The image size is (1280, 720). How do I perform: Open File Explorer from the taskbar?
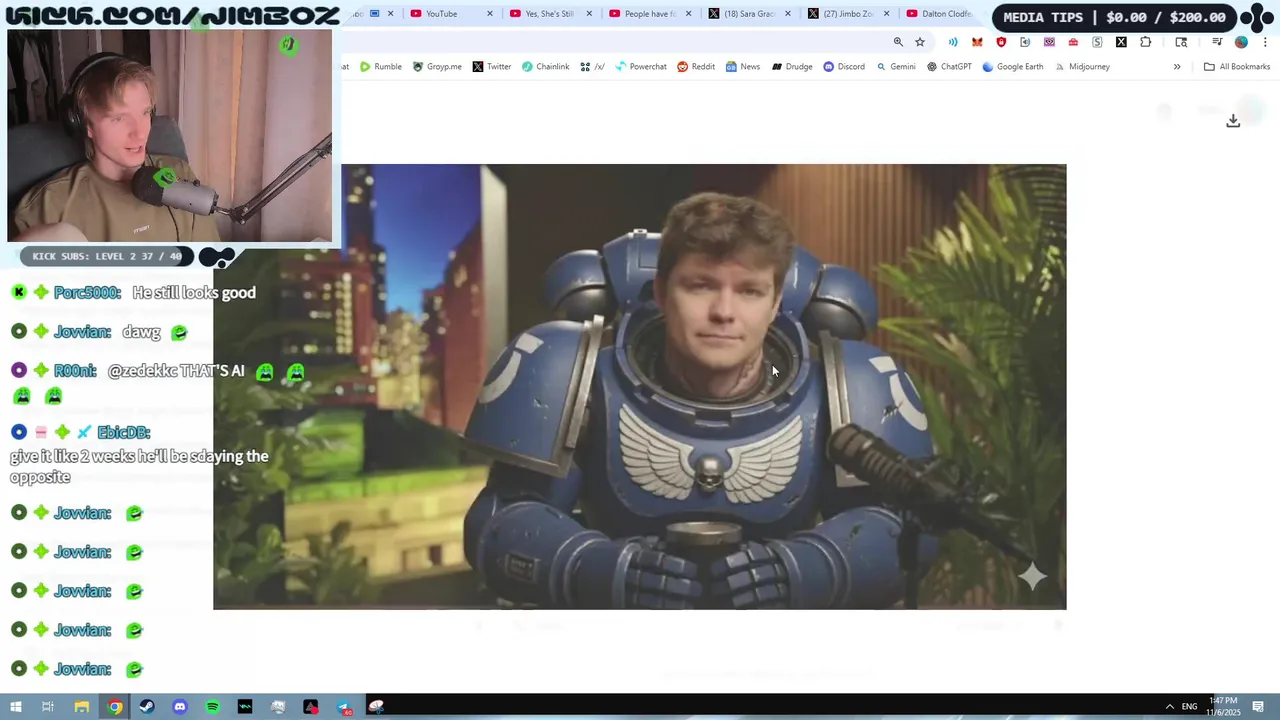82,707
